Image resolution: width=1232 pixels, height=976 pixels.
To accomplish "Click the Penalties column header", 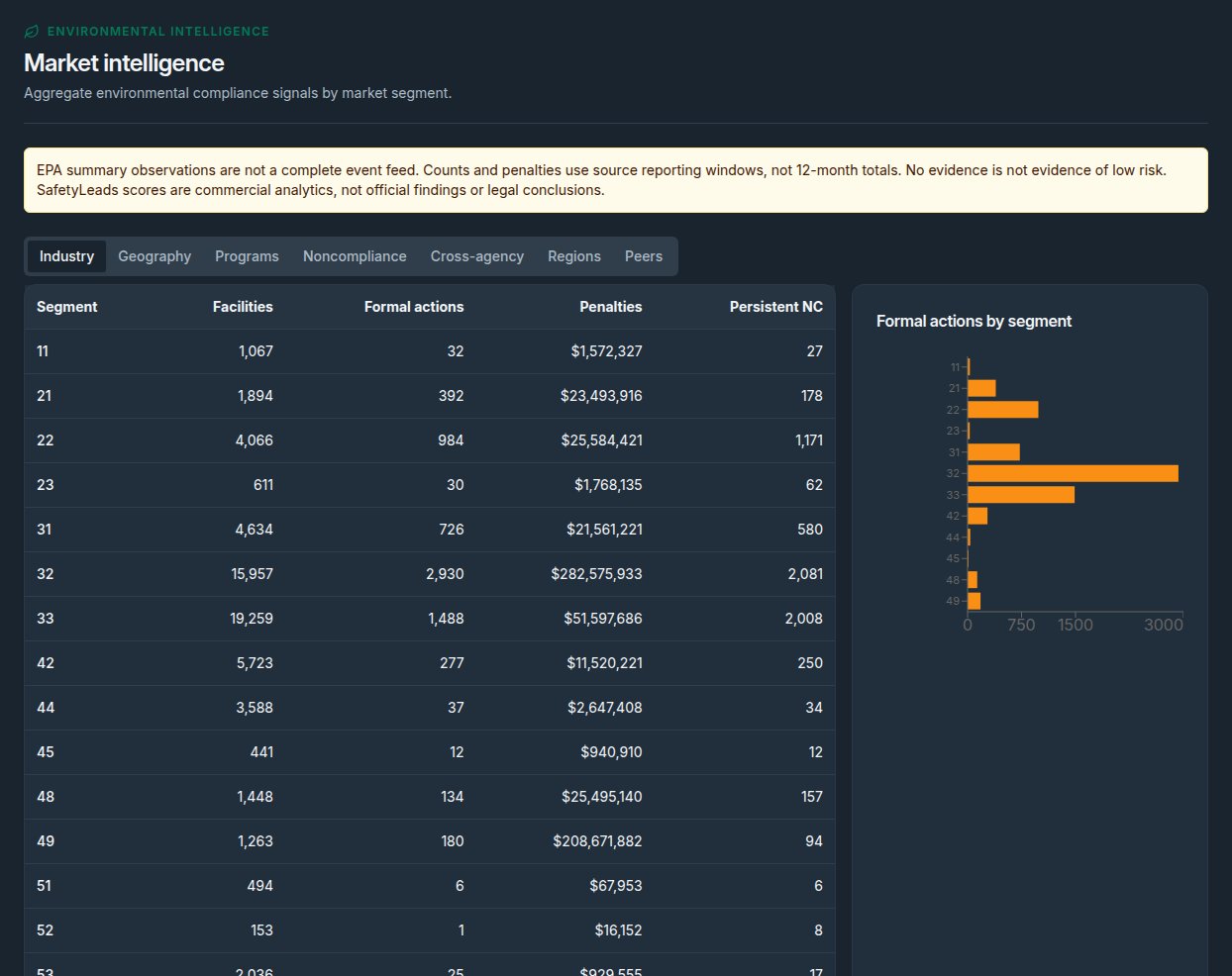I will click(611, 307).
